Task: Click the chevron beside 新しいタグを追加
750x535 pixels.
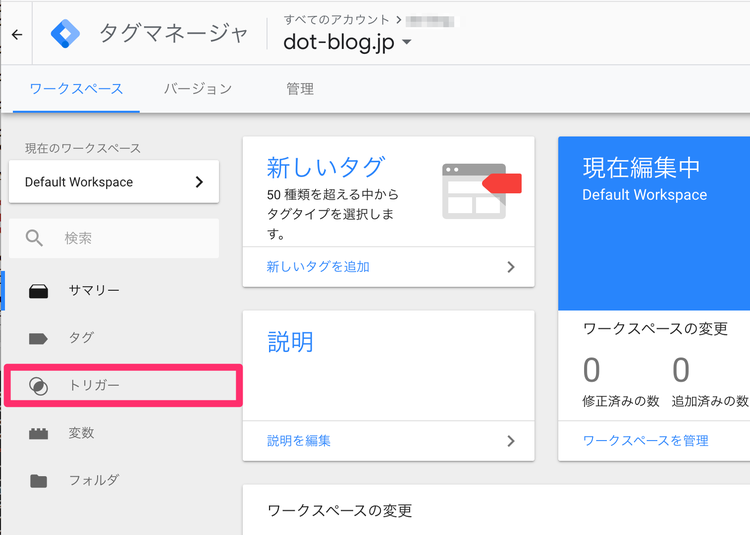Action: 511,267
